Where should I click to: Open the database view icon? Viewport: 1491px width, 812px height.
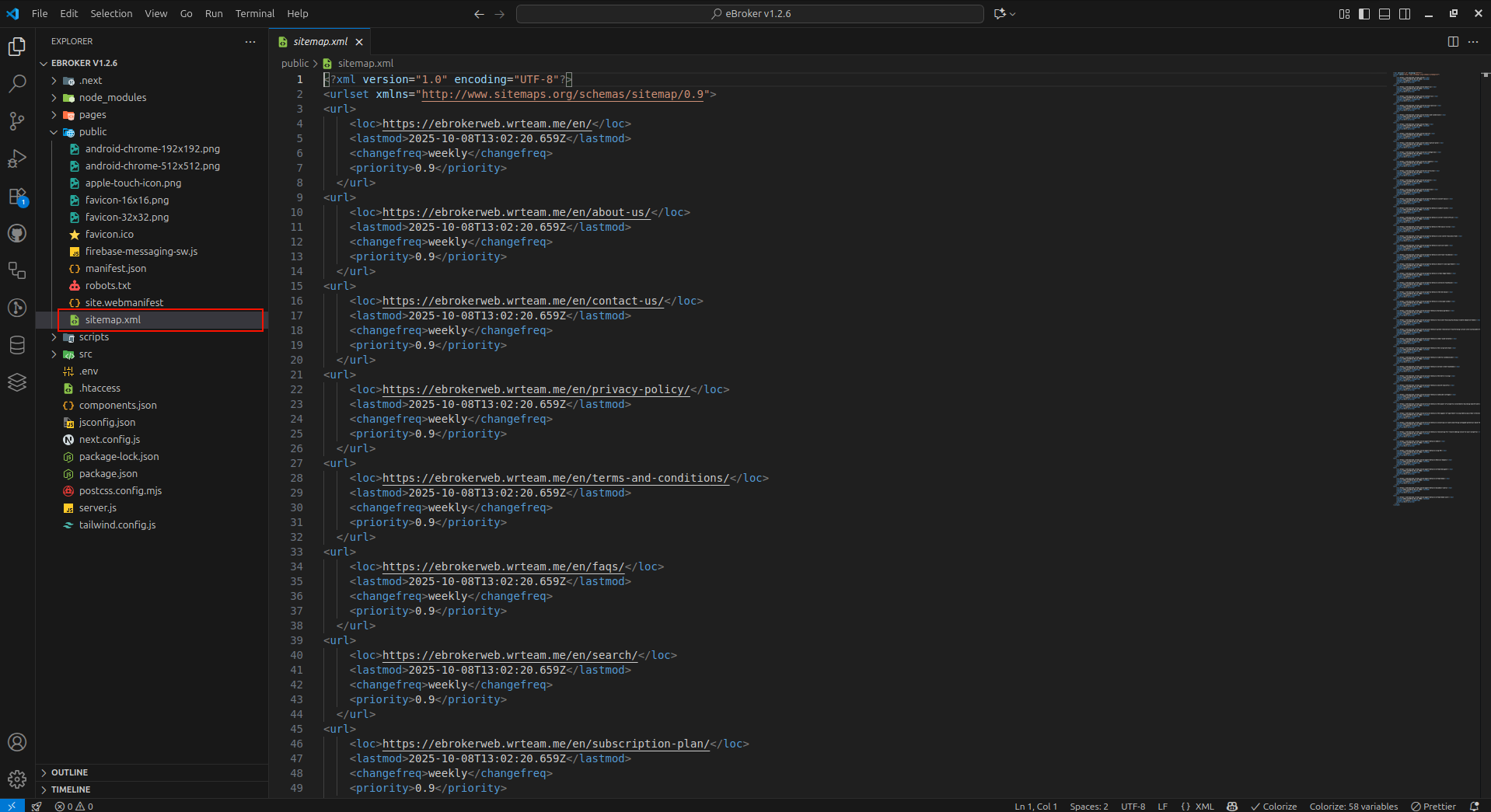17,345
